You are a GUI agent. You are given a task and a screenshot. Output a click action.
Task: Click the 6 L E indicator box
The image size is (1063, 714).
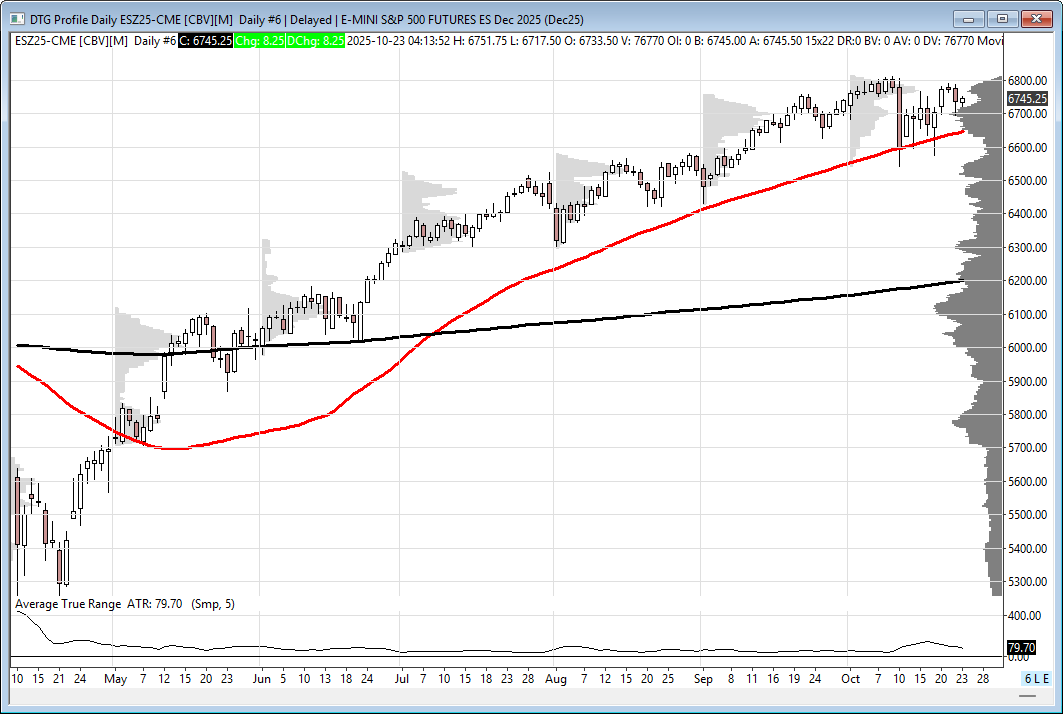coord(1034,679)
